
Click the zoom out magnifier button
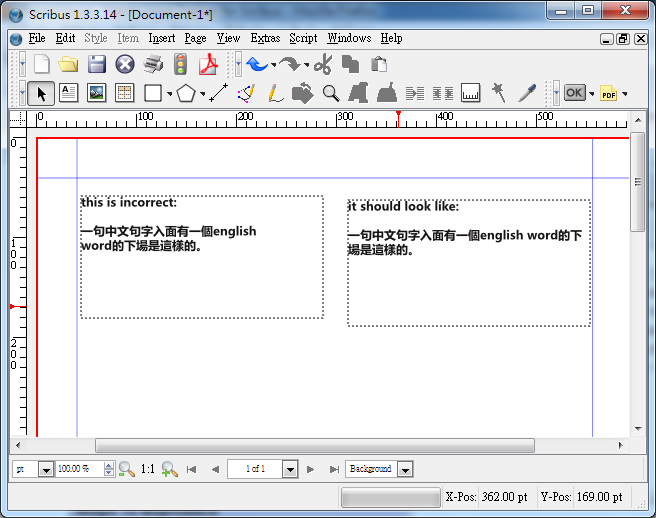[x=126, y=469]
